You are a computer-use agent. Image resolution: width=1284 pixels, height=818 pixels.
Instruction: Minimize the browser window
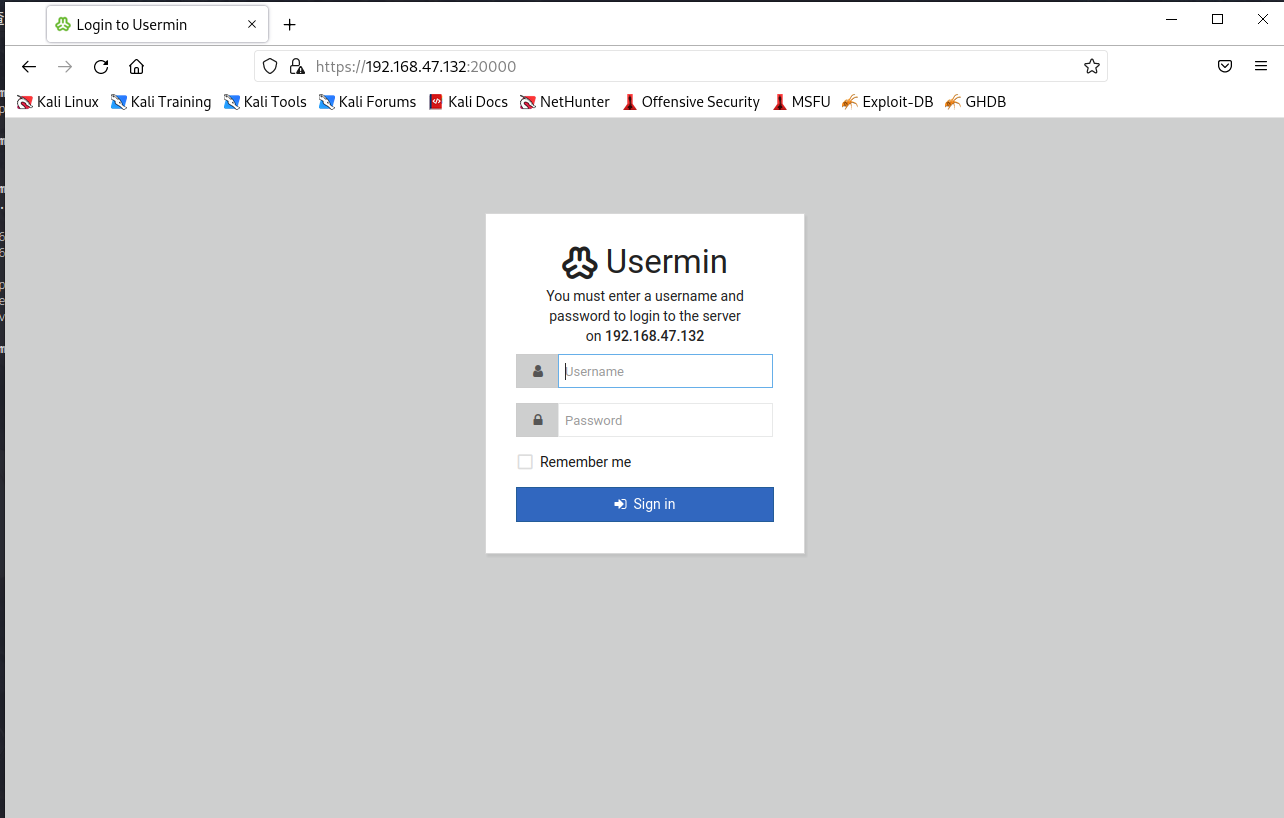coord(1172,19)
